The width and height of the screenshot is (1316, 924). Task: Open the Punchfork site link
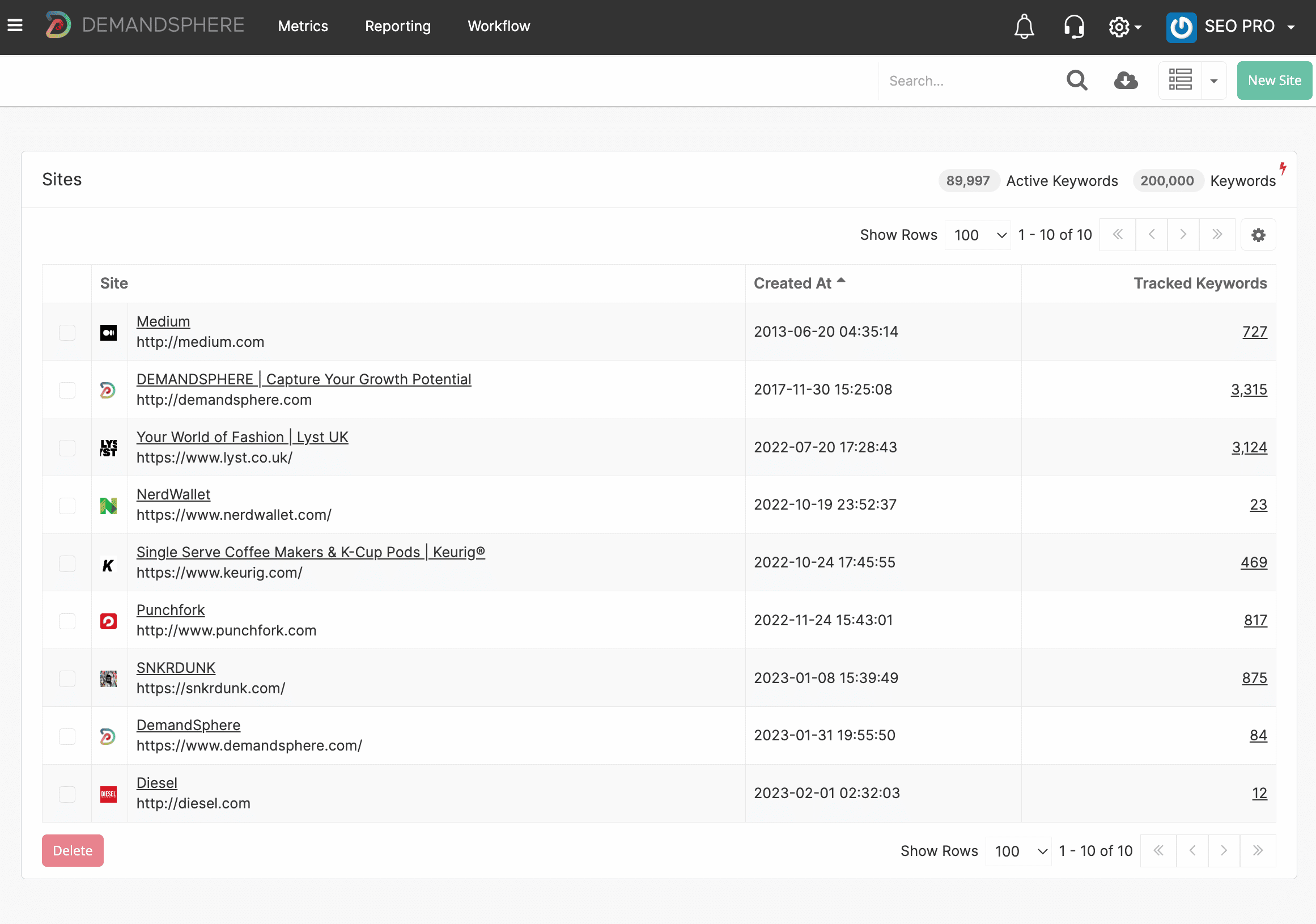(x=170, y=610)
